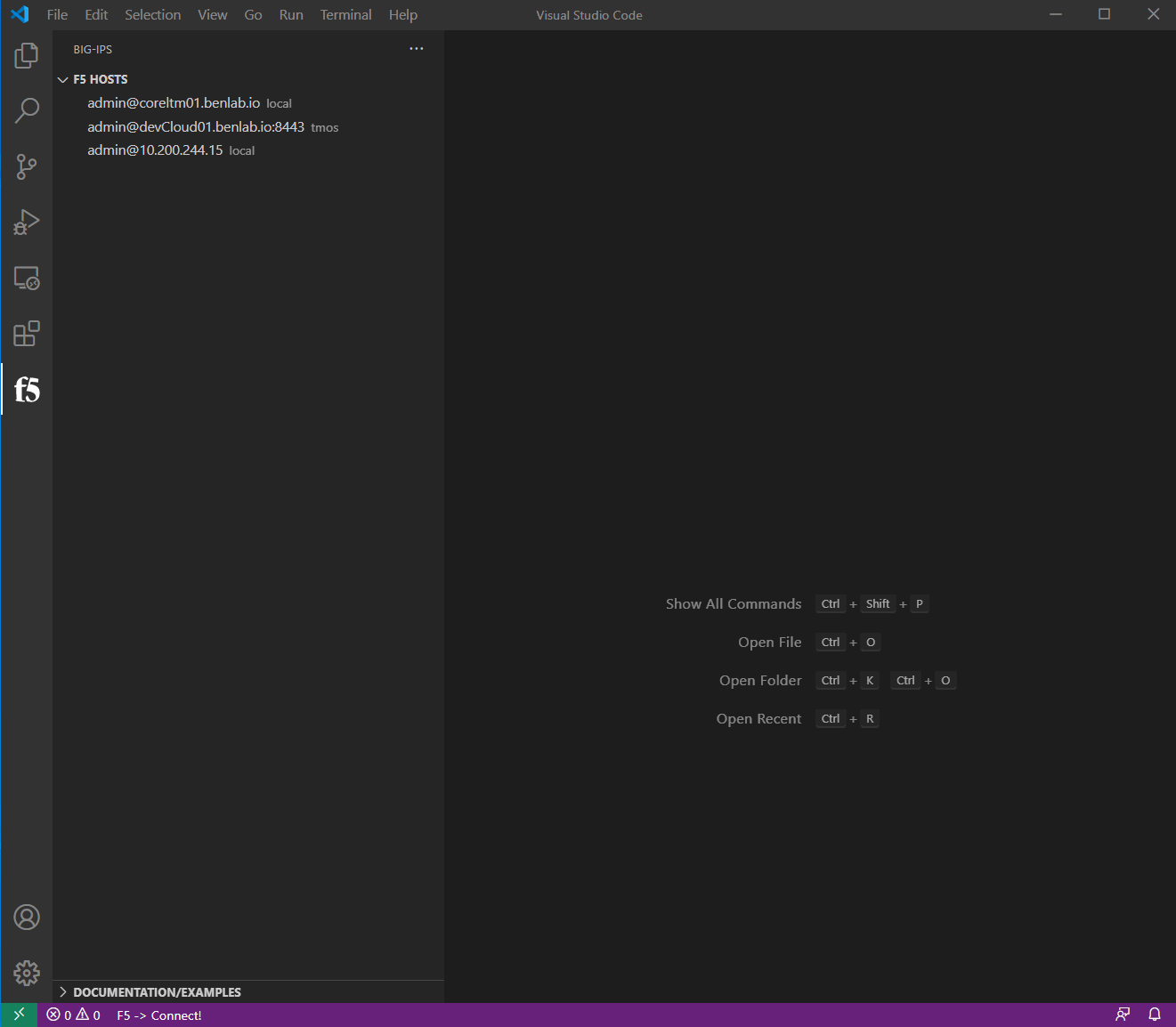Select host admin@devCloud01.benlab.io:8443
The height and width of the screenshot is (1027, 1176).
point(248,127)
